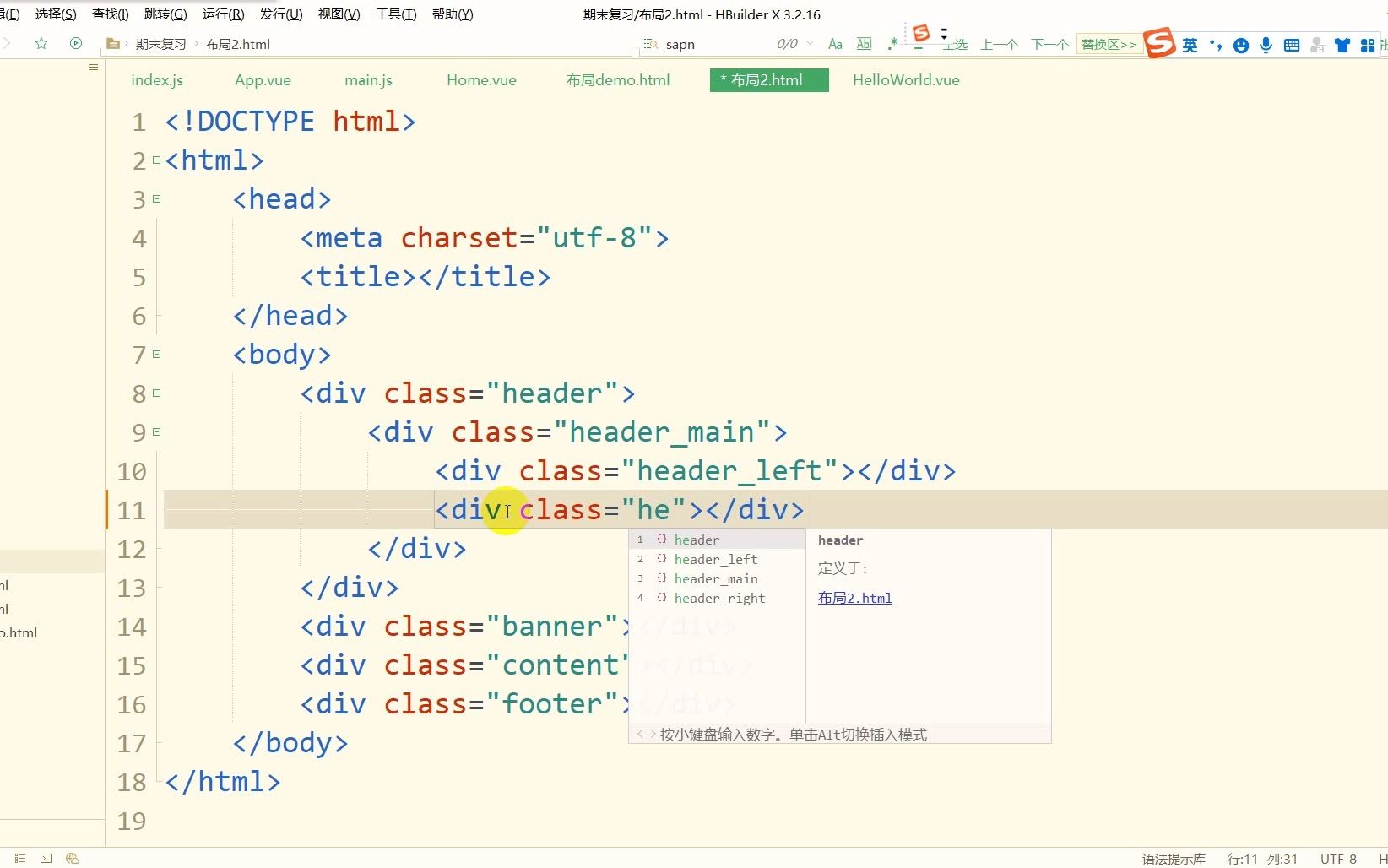Switch to main.js tab
This screenshot has width=1388, height=868.
368,80
